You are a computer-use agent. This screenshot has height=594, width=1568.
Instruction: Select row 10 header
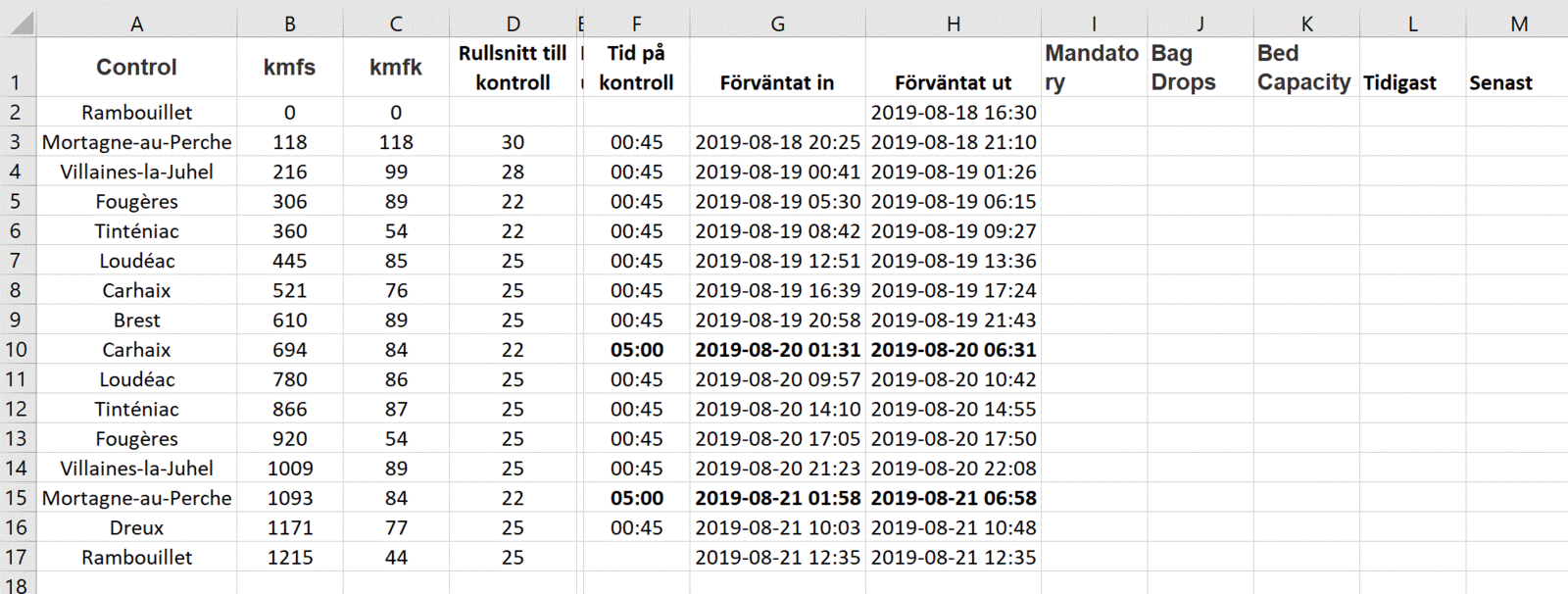tap(16, 350)
